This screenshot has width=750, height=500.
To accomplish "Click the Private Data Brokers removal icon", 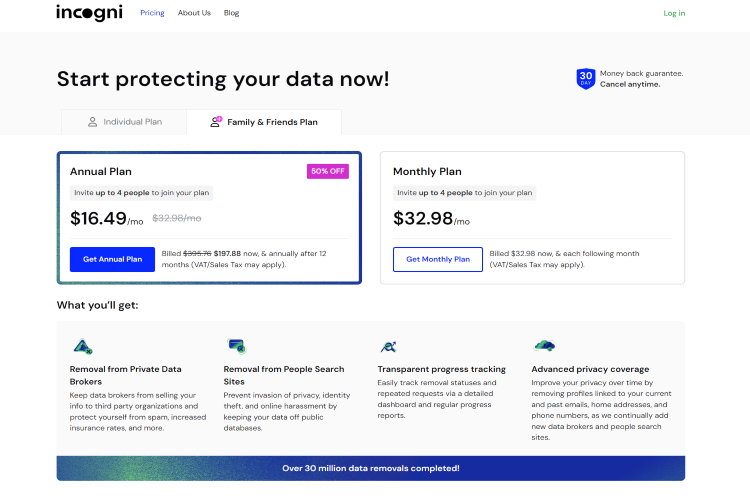I will (83, 346).
